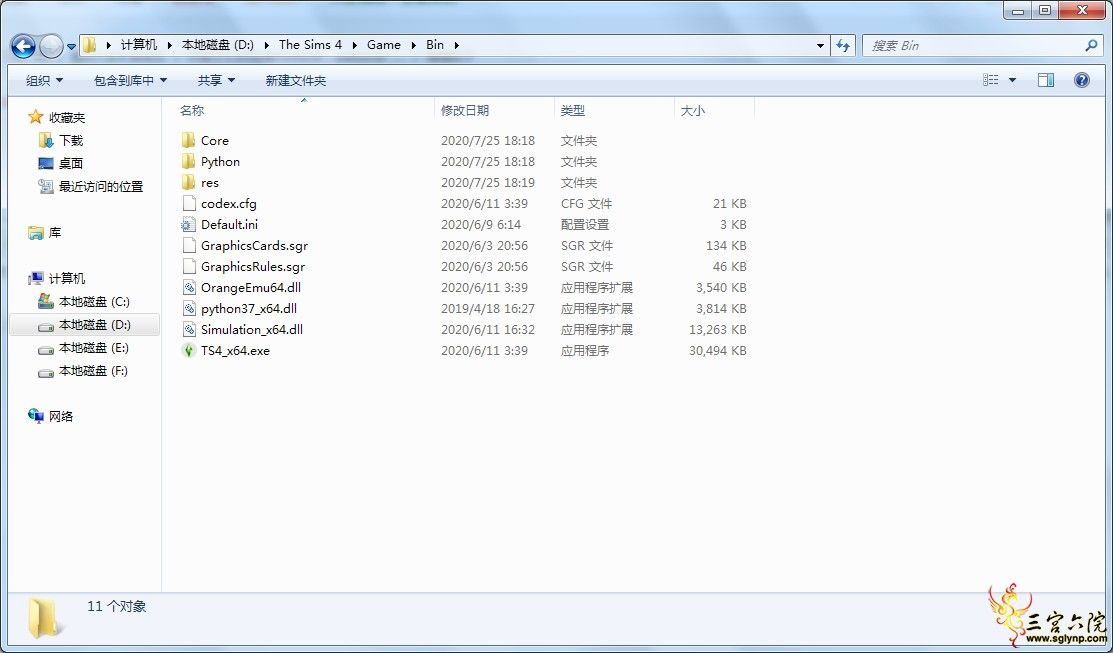
Task: Open 本地磁盘 (F:) in the sidebar
Action: pos(93,371)
